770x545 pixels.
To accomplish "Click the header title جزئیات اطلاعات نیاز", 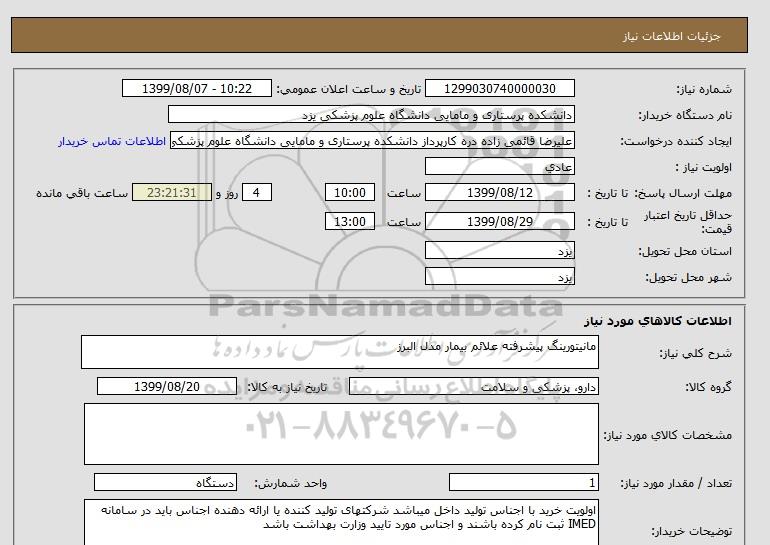I will (x=671, y=36).
